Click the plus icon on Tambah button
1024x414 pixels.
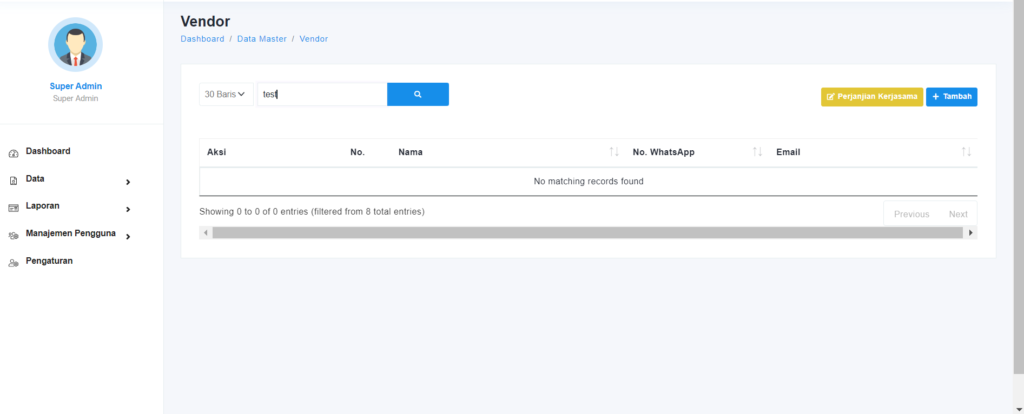click(935, 97)
